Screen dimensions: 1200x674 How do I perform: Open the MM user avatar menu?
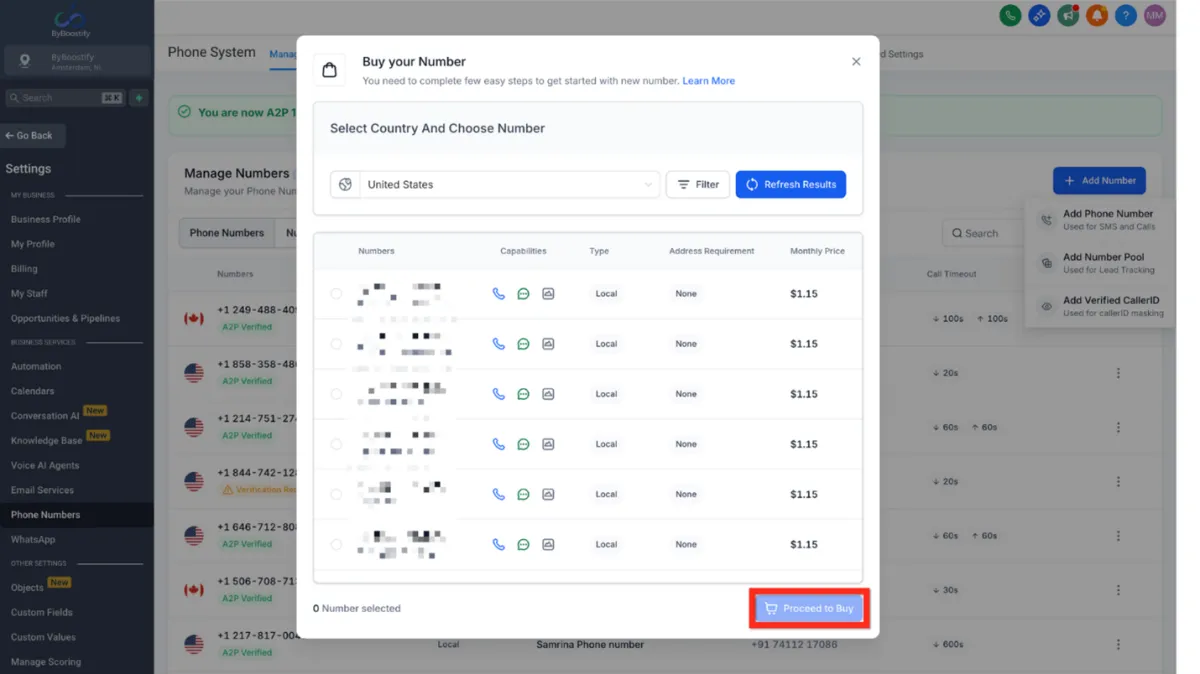click(x=1155, y=15)
